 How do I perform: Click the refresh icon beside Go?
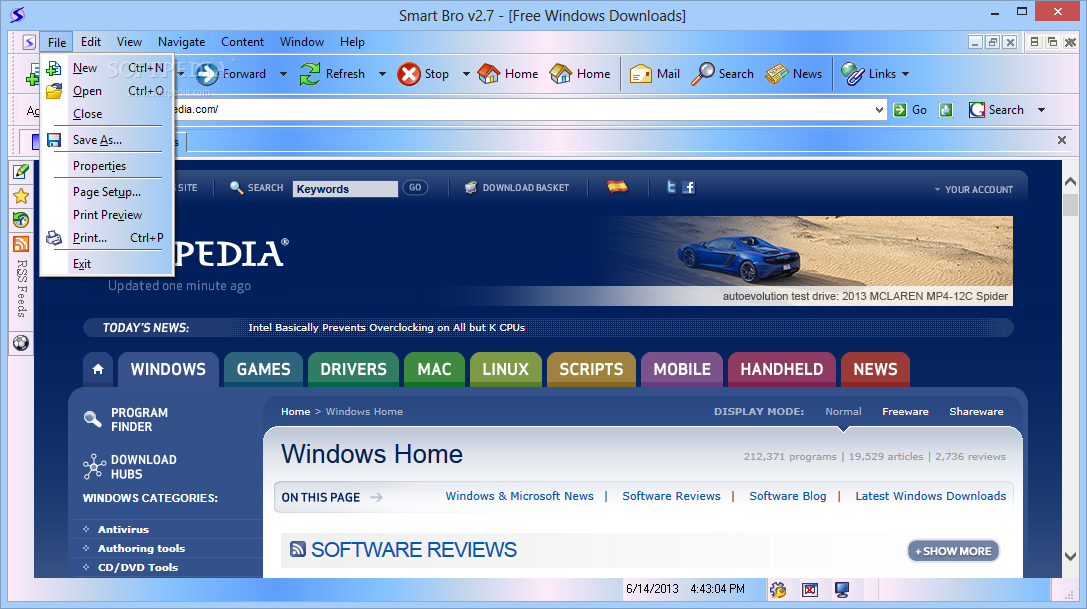(946, 110)
